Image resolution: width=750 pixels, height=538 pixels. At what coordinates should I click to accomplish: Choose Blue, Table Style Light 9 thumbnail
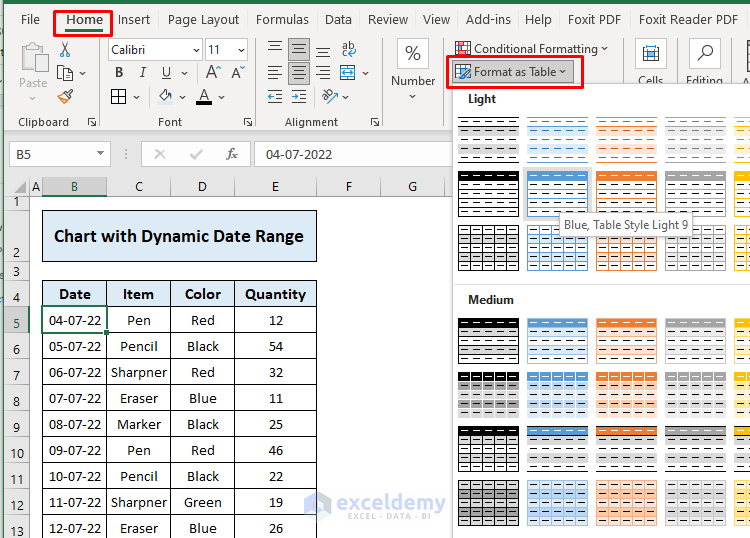pos(557,191)
